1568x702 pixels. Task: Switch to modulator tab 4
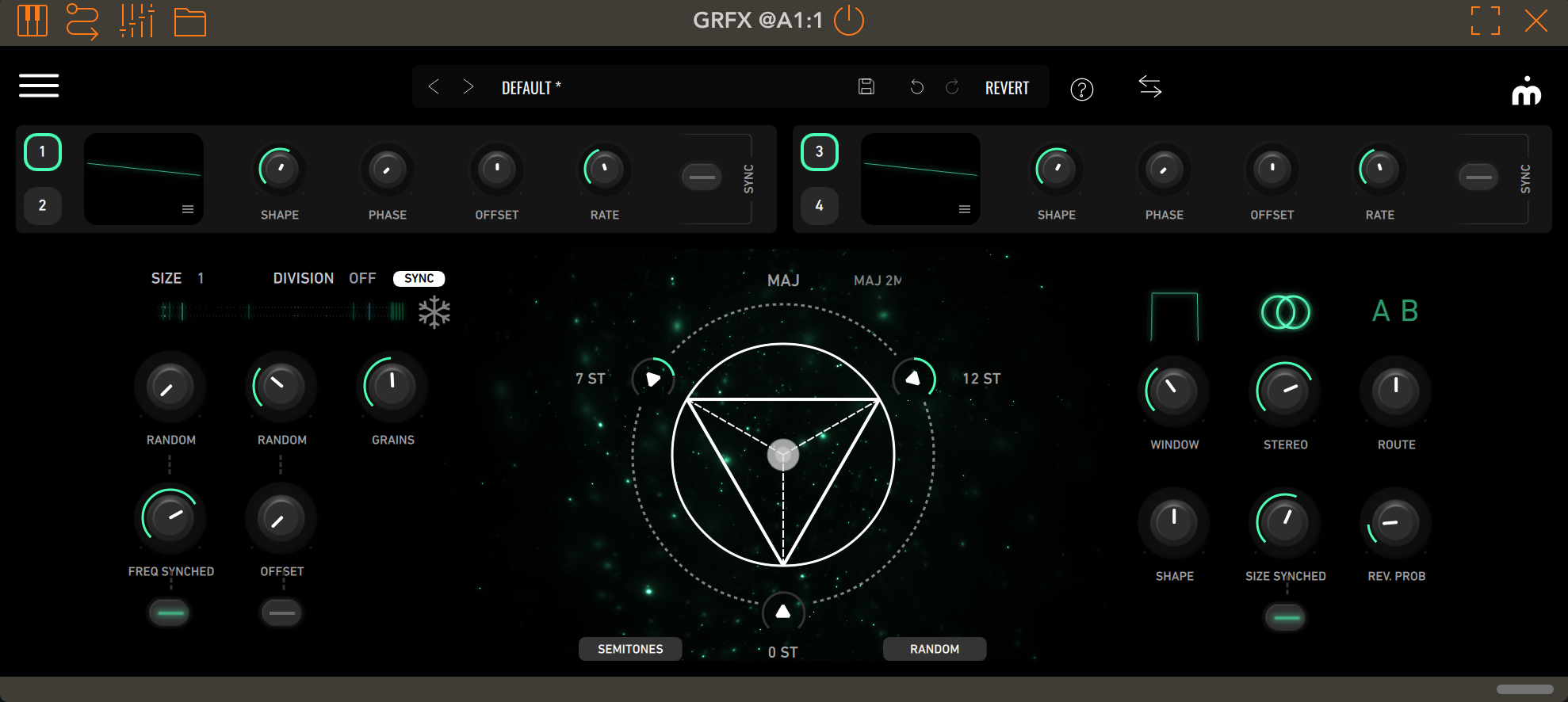pos(820,205)
